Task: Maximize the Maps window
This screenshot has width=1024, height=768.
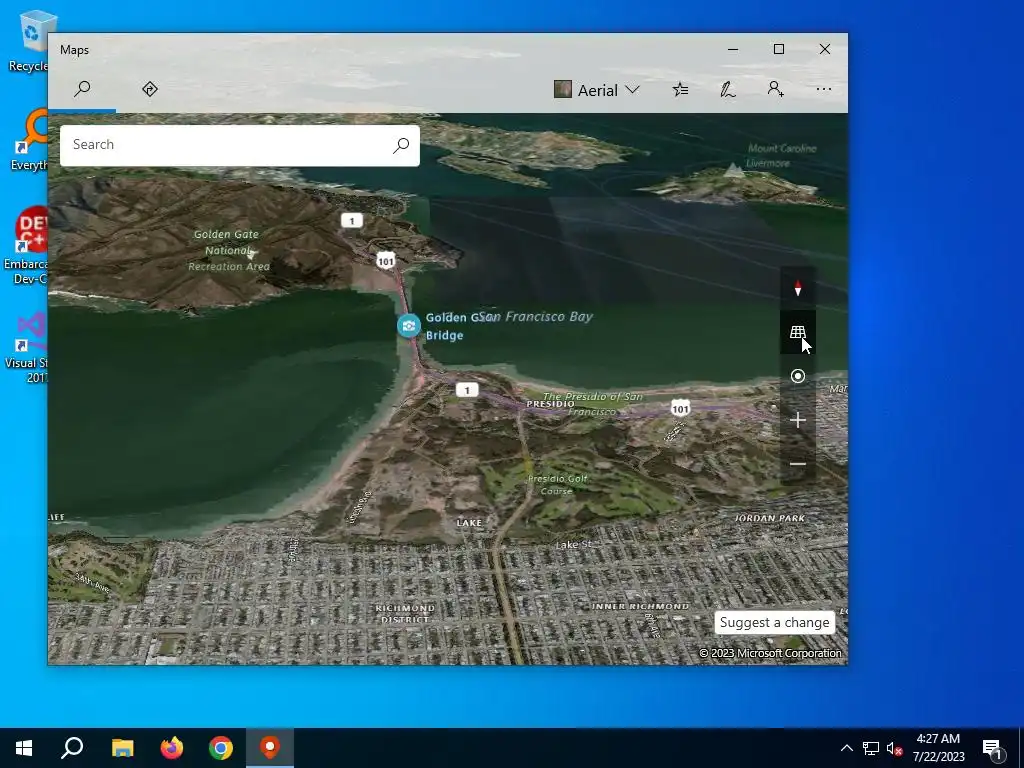Action: (778, 50)
